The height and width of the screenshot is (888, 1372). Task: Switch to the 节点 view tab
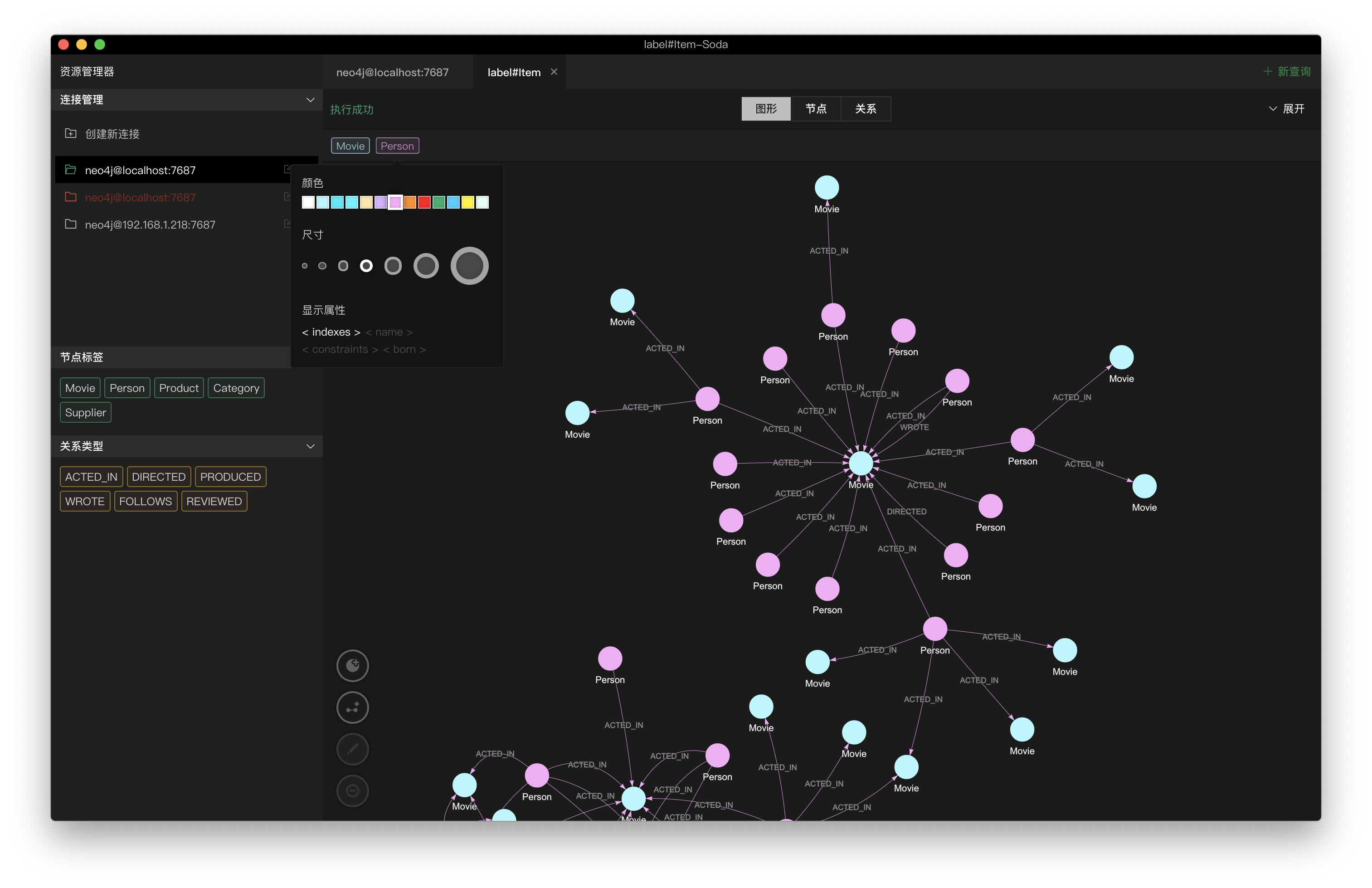(x=815, y=109)
